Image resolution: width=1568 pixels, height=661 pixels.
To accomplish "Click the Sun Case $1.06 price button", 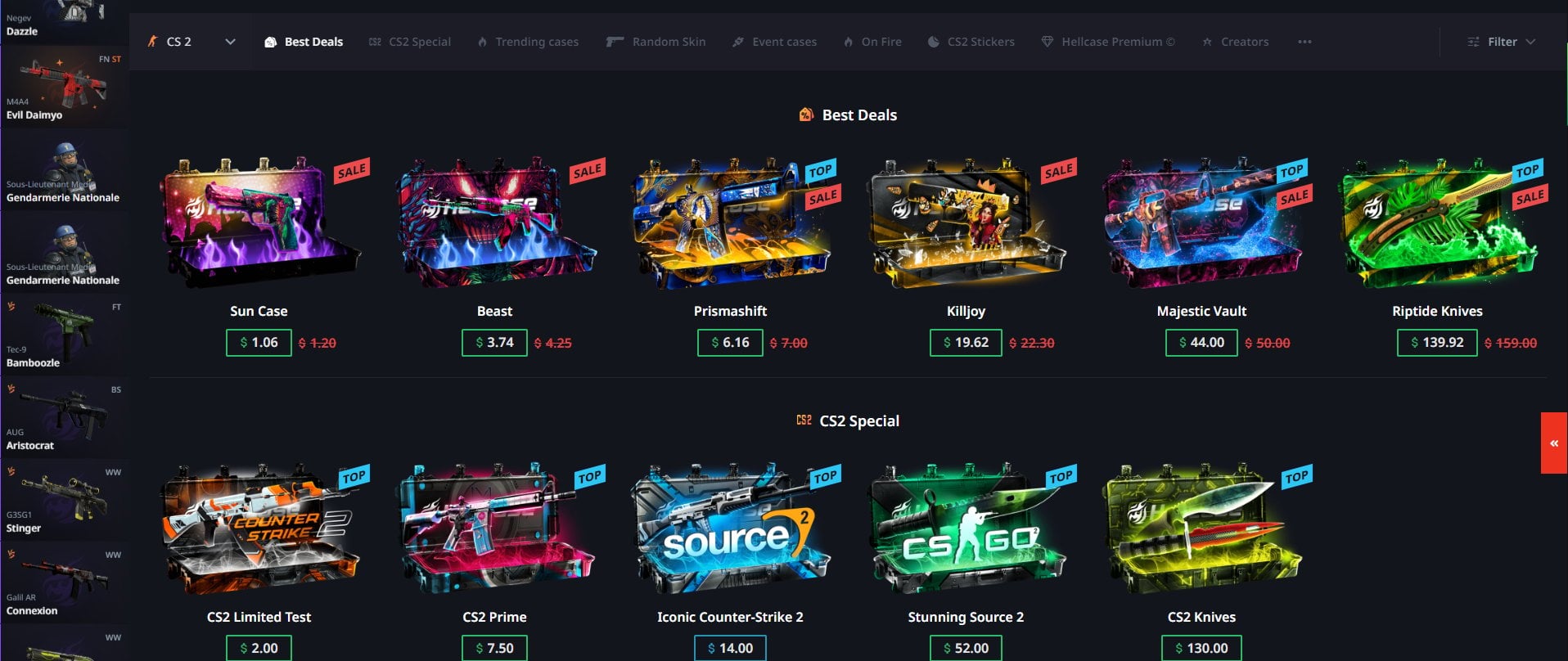I will pyautogui.click(x=259, y=343).
